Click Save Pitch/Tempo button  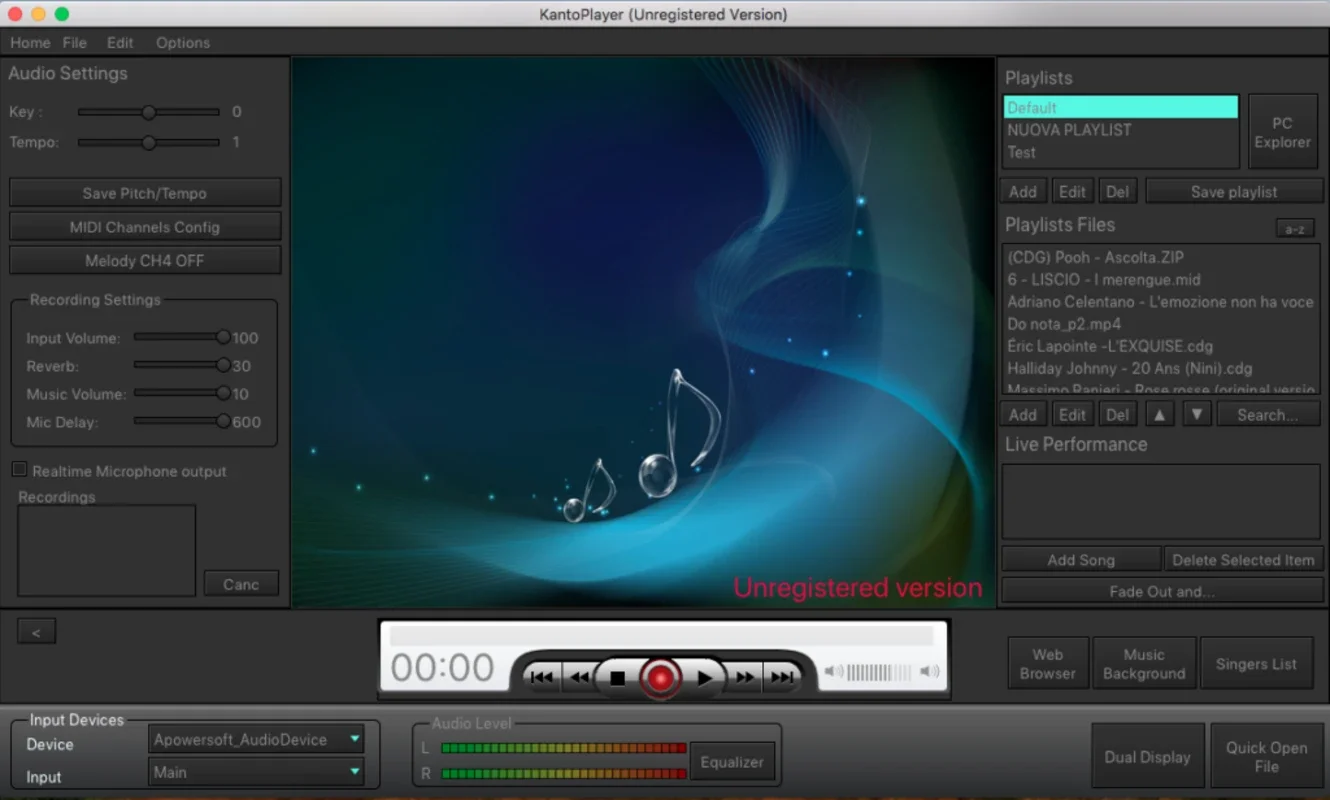point(145,193)
